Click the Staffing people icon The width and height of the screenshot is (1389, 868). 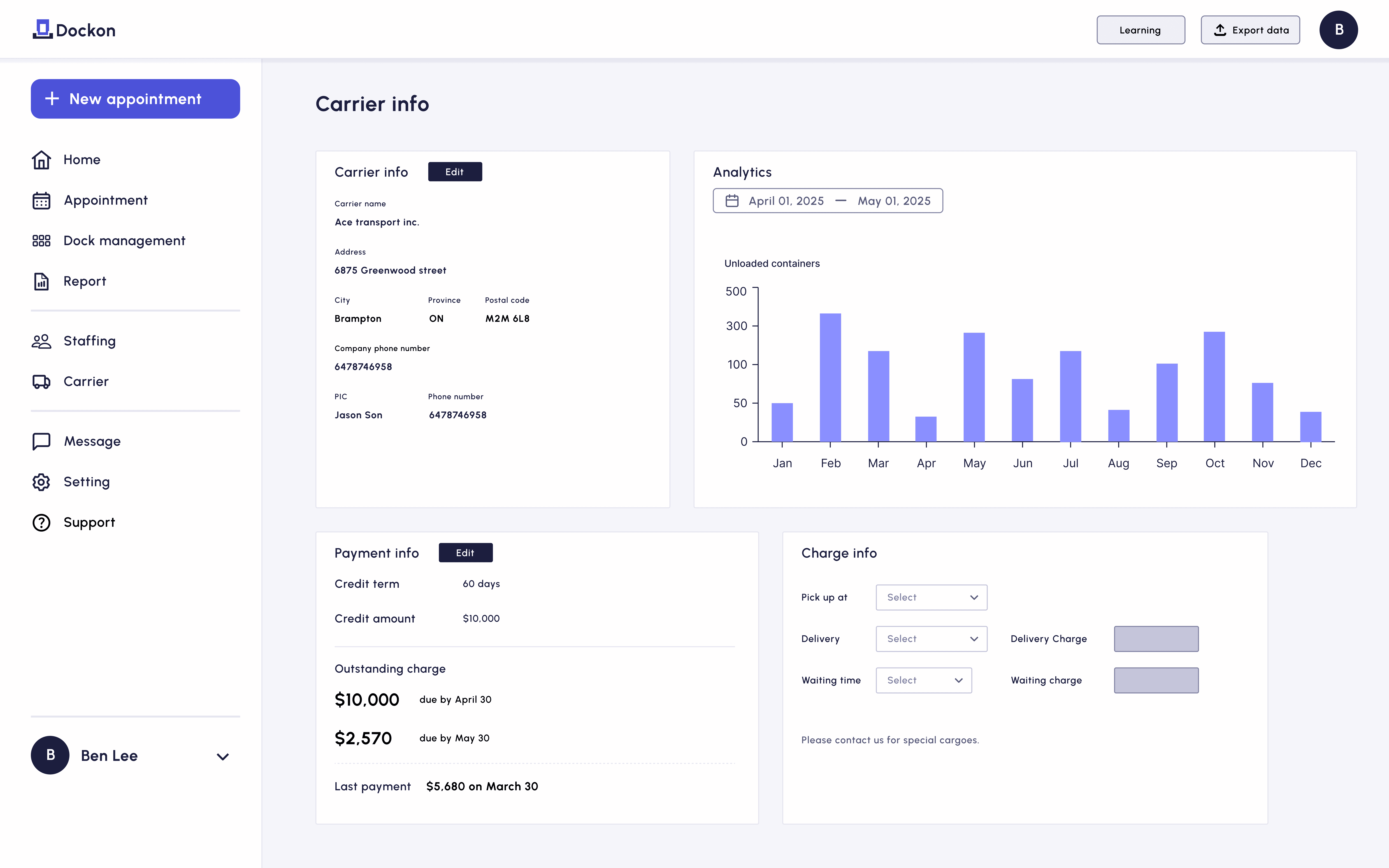pyautogui.click(x=41, y=341)
